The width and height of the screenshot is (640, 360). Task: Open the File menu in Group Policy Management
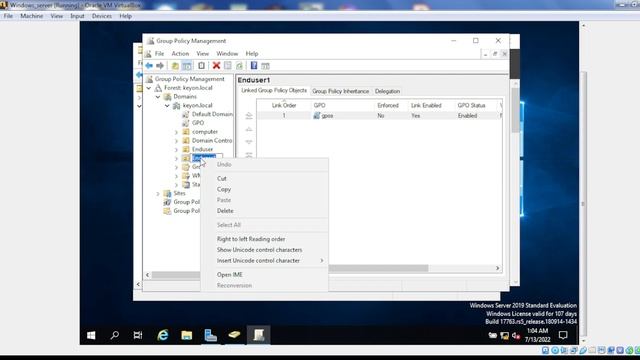159,53
